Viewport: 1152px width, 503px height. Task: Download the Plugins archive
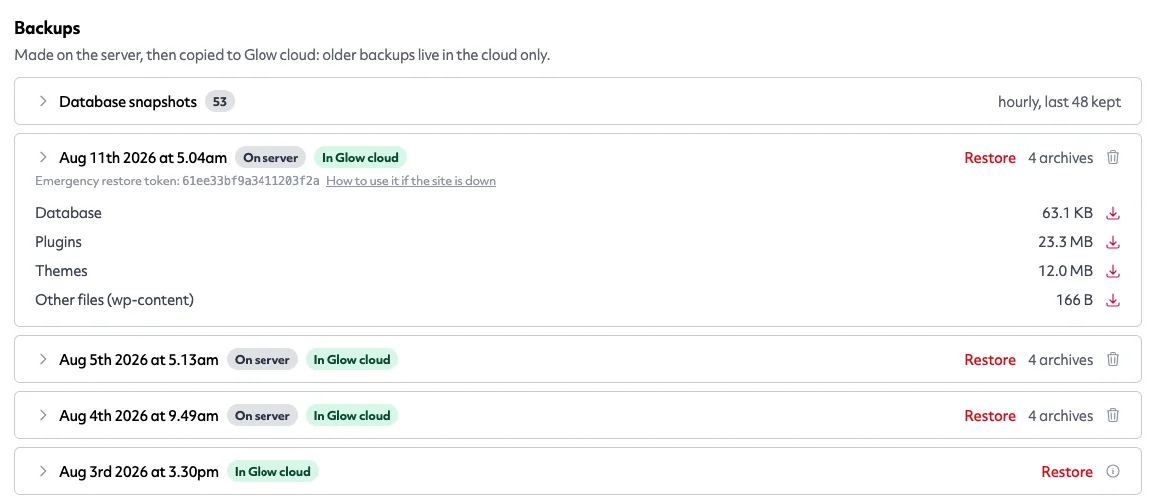1113,242
